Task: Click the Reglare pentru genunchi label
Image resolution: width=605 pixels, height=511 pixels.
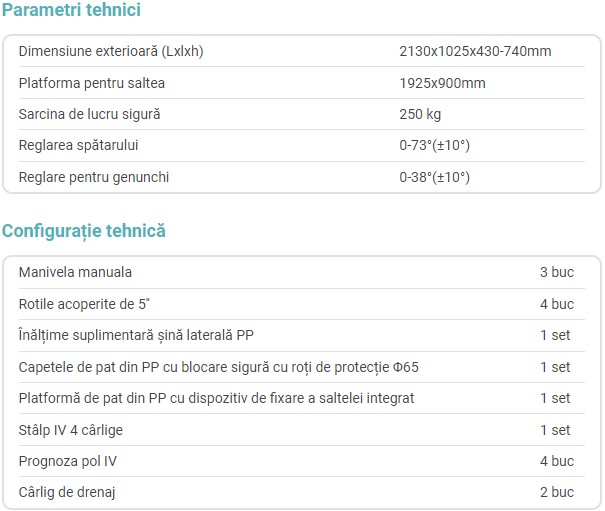Action: 94,177
